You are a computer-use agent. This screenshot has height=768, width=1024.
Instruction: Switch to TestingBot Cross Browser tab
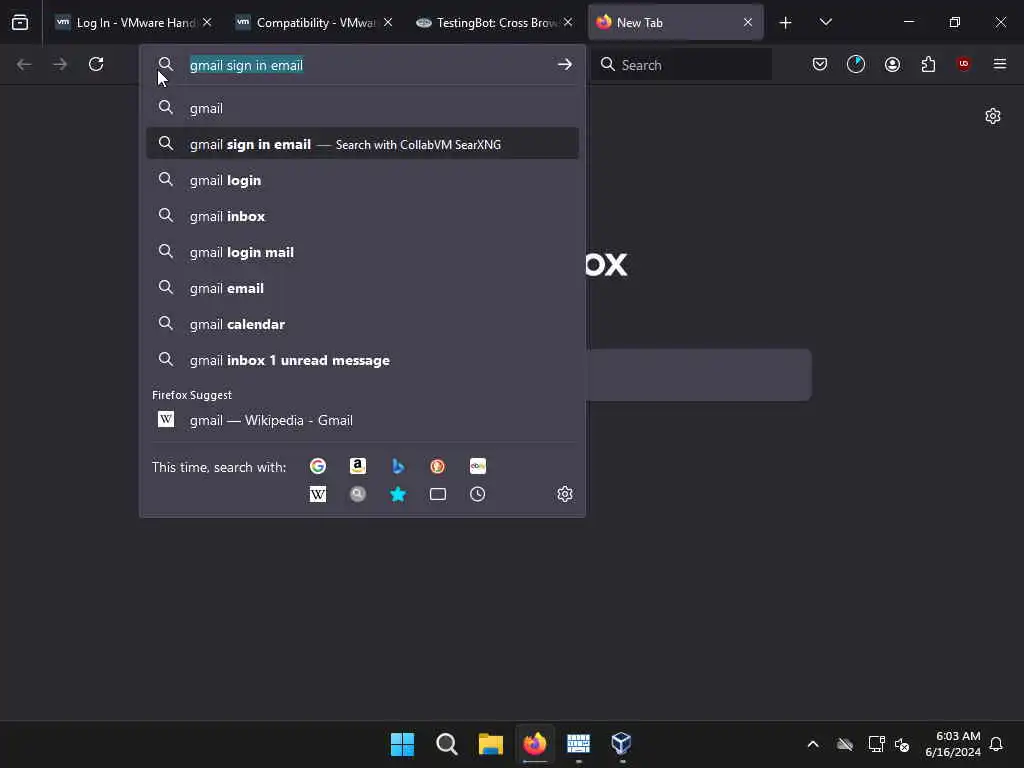coord(494,22)
